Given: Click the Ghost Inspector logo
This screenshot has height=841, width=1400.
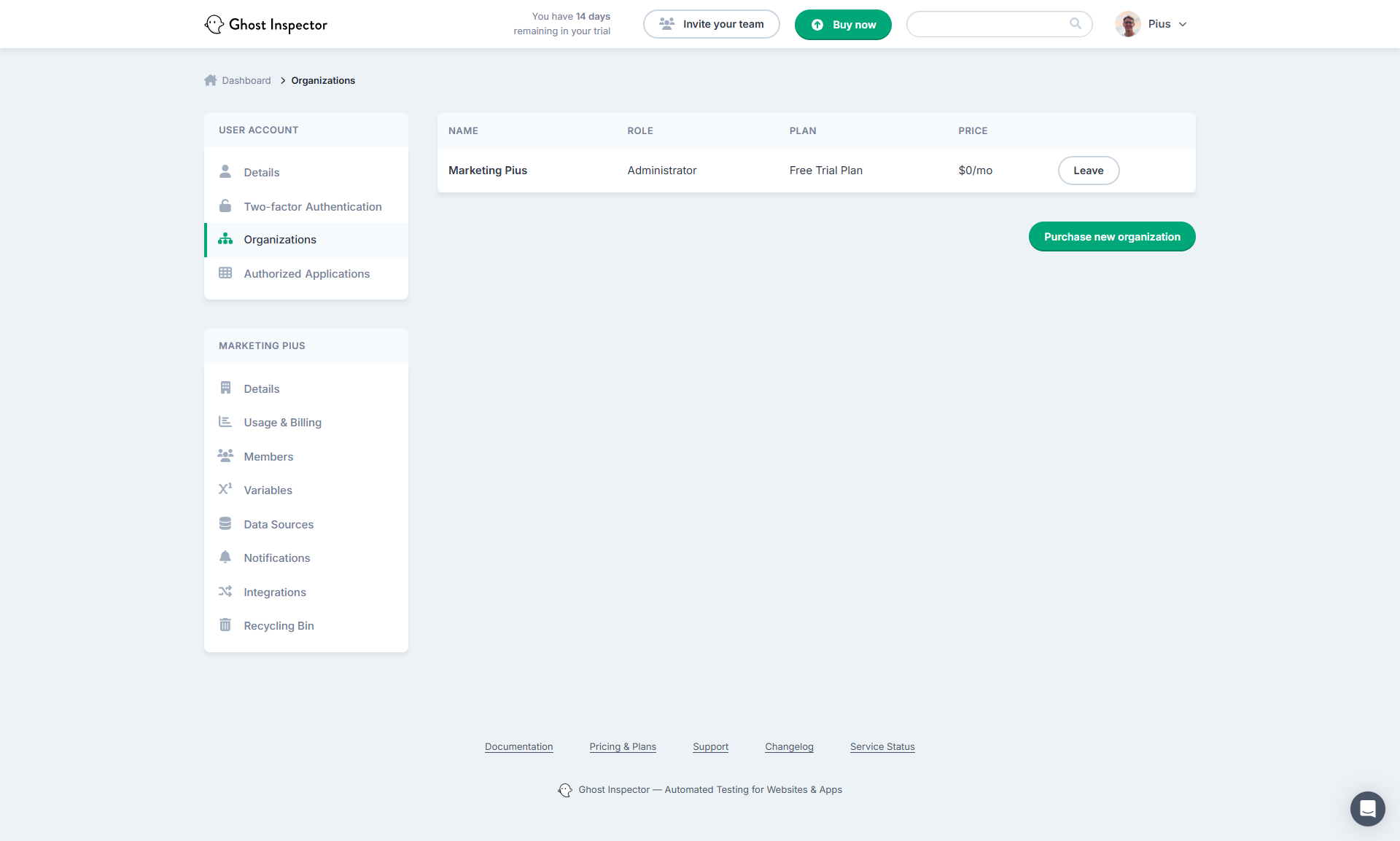Looking at the screenshot, I should tap(266, 24).
